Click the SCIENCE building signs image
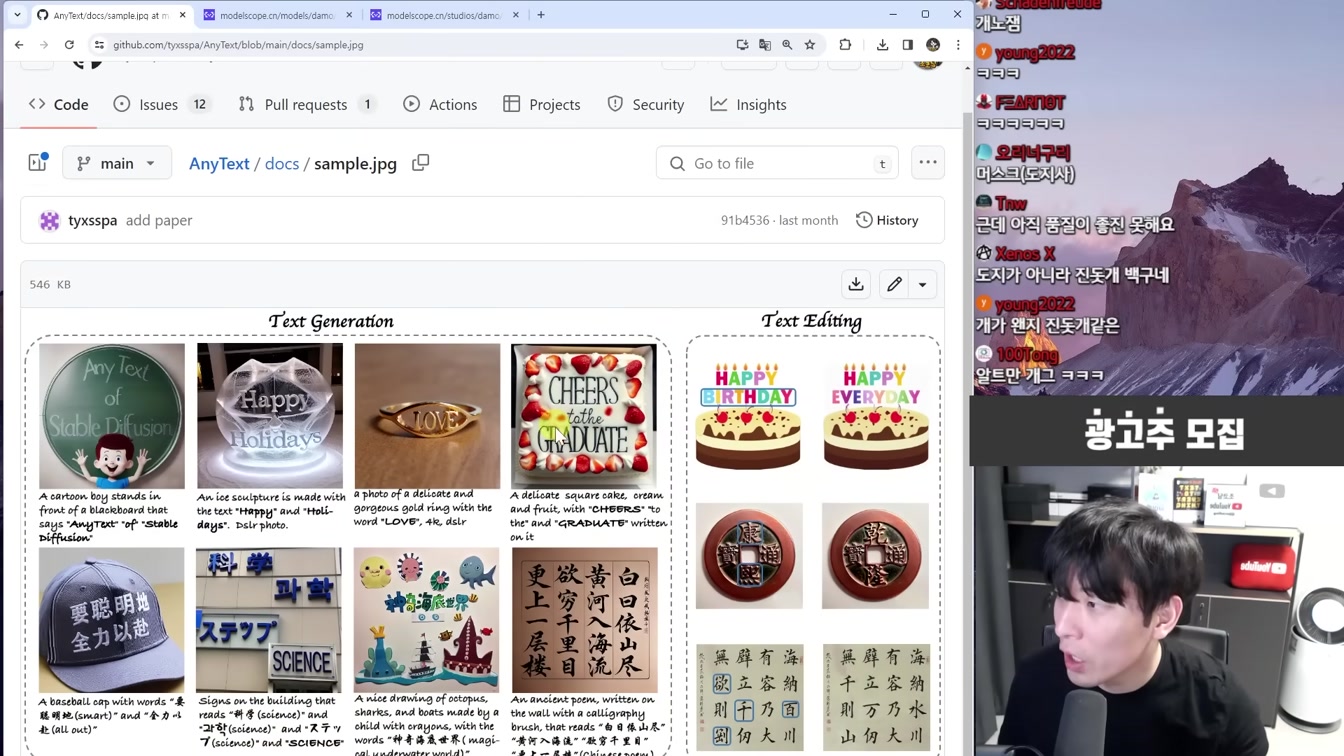This screenshot has width=1344, height=756. [269, 620]
